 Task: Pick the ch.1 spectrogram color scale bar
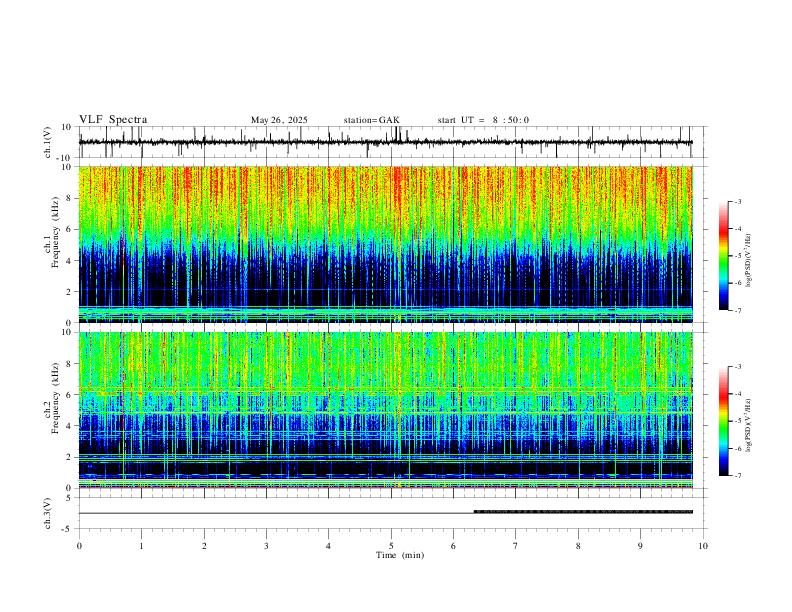click(x=723, y=255)
